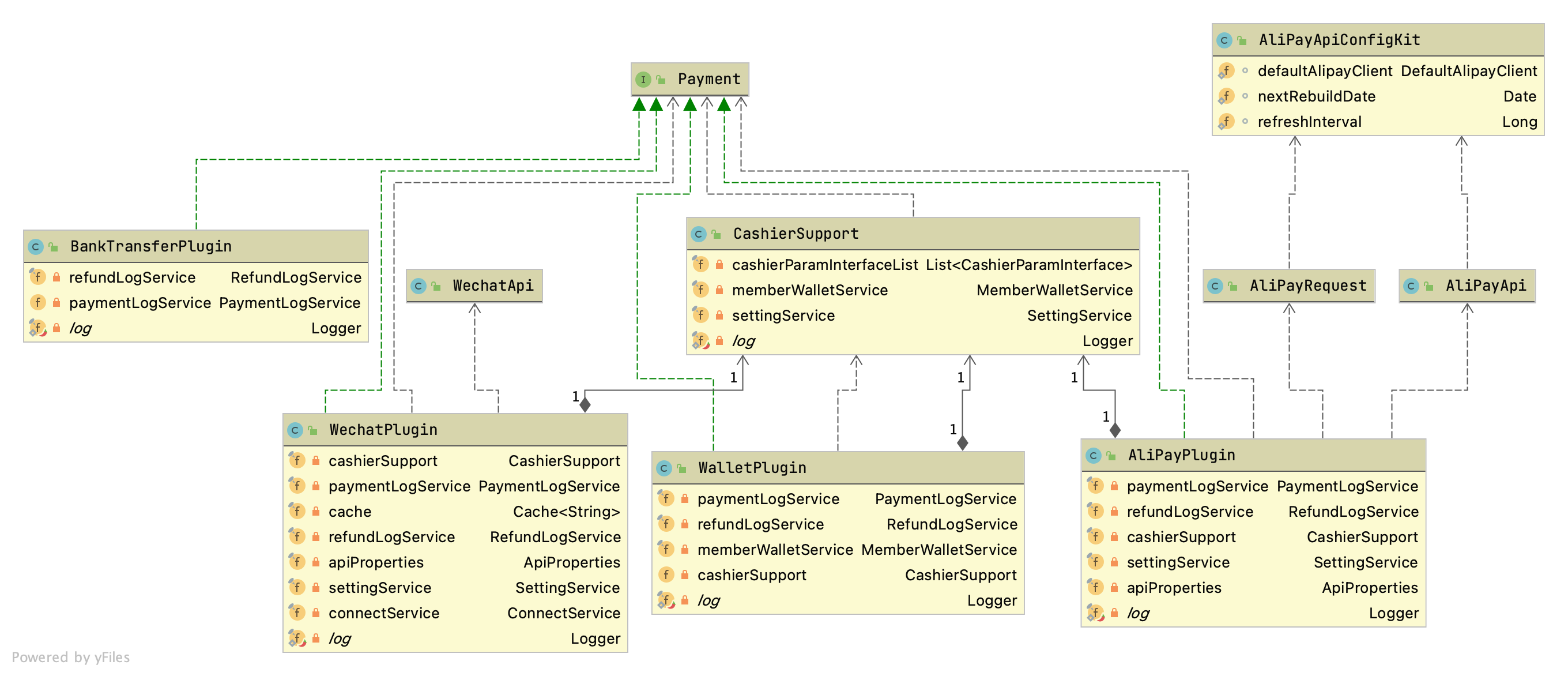Click the Logger type in BankTransferPlugin

click(x=336, y=328)
